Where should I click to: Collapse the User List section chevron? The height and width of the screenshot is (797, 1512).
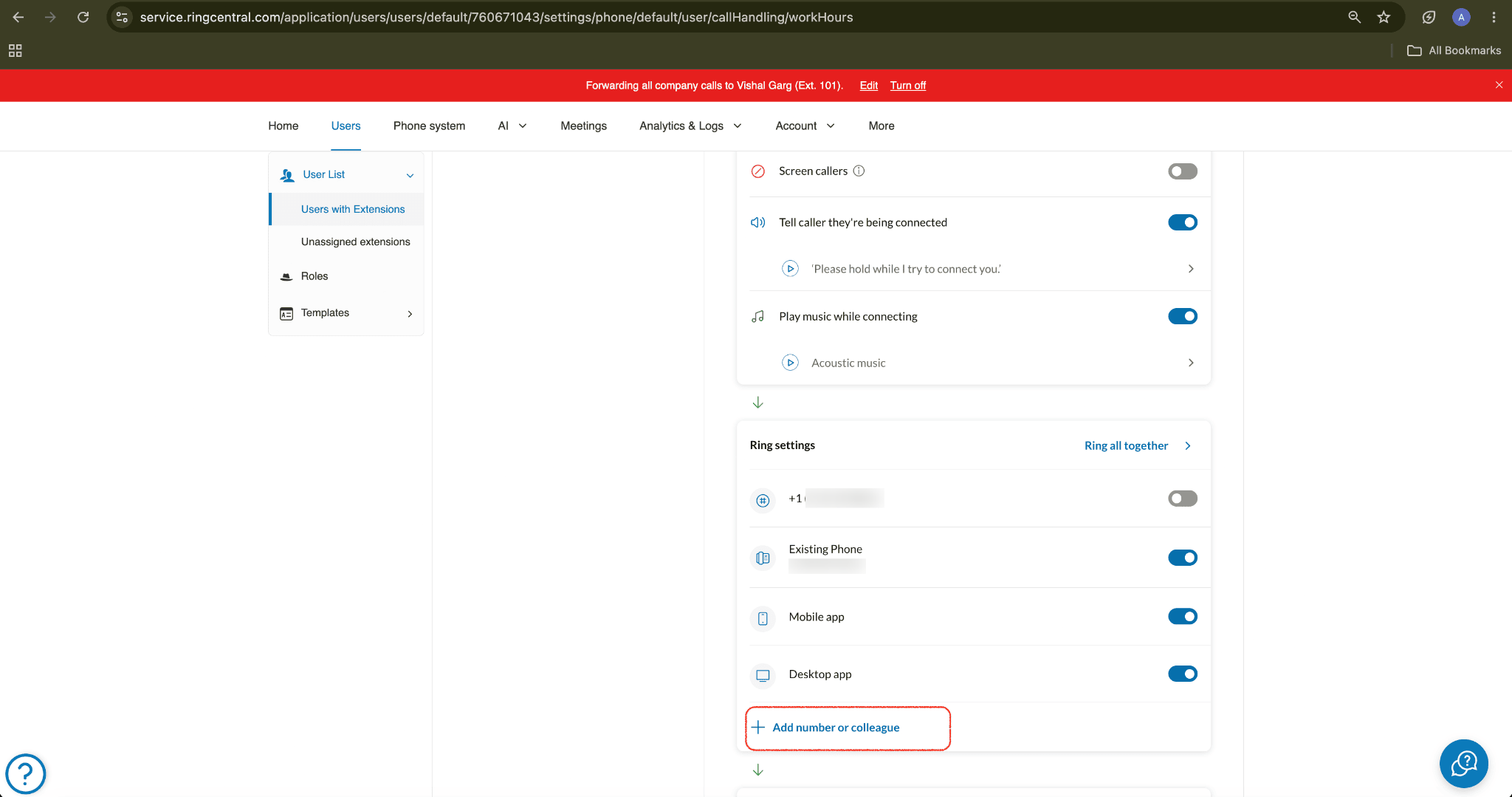(x=410, y=175)
